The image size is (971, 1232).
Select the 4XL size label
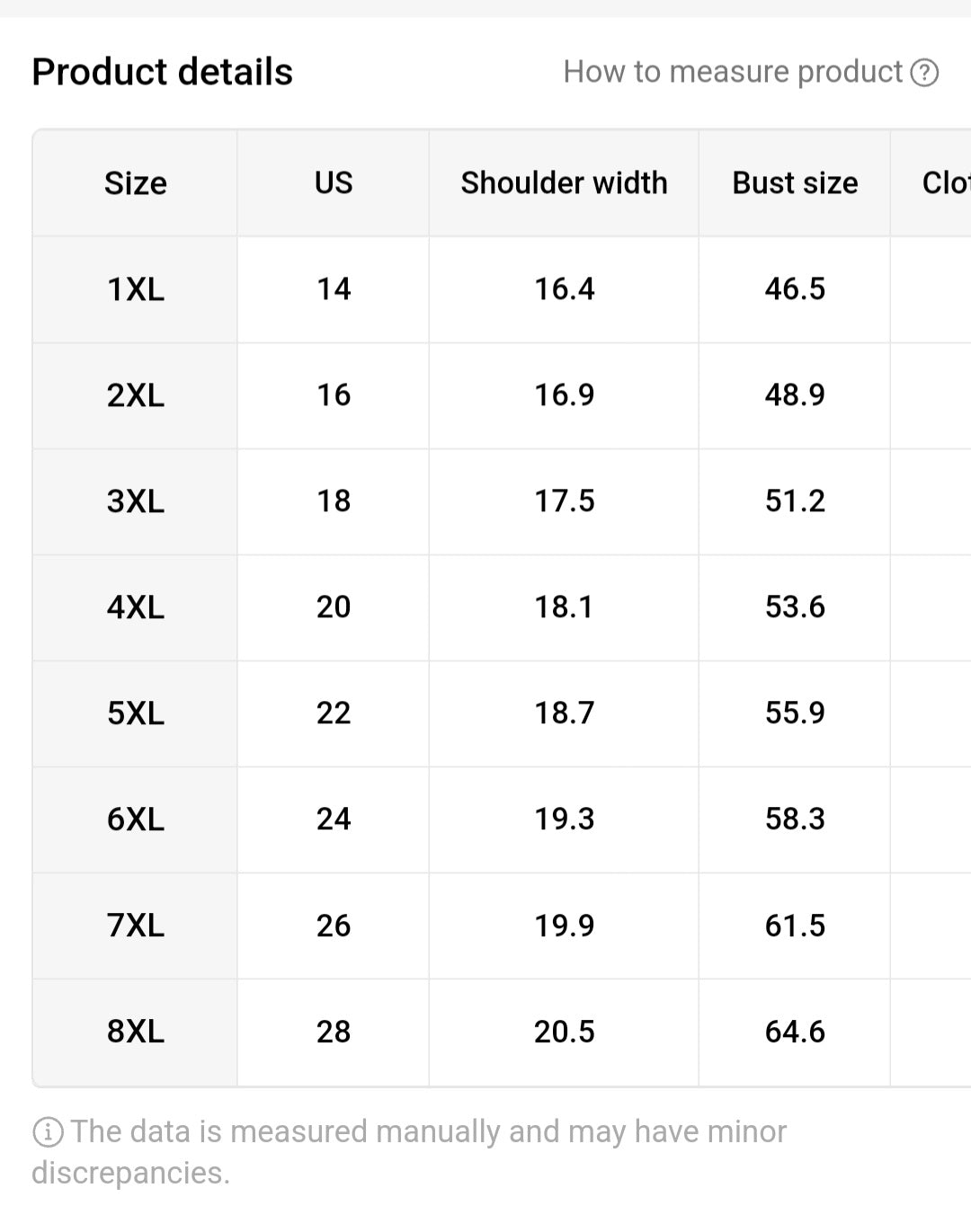pos(135,607)
